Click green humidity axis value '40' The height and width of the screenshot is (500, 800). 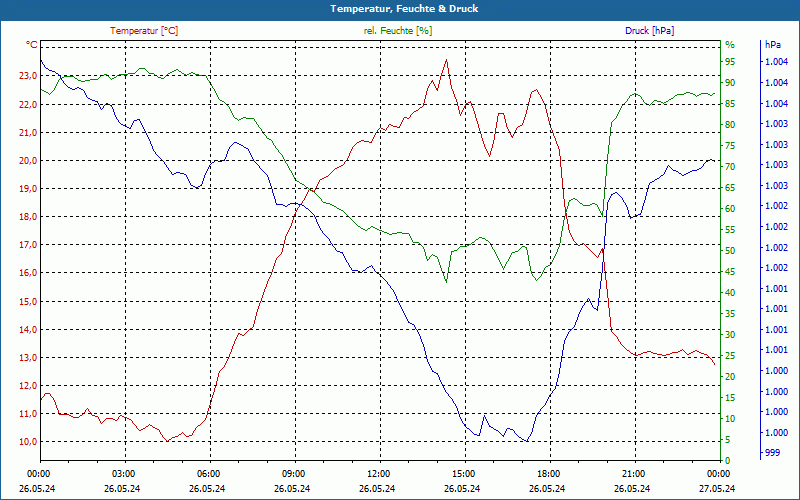click(730, 293)
